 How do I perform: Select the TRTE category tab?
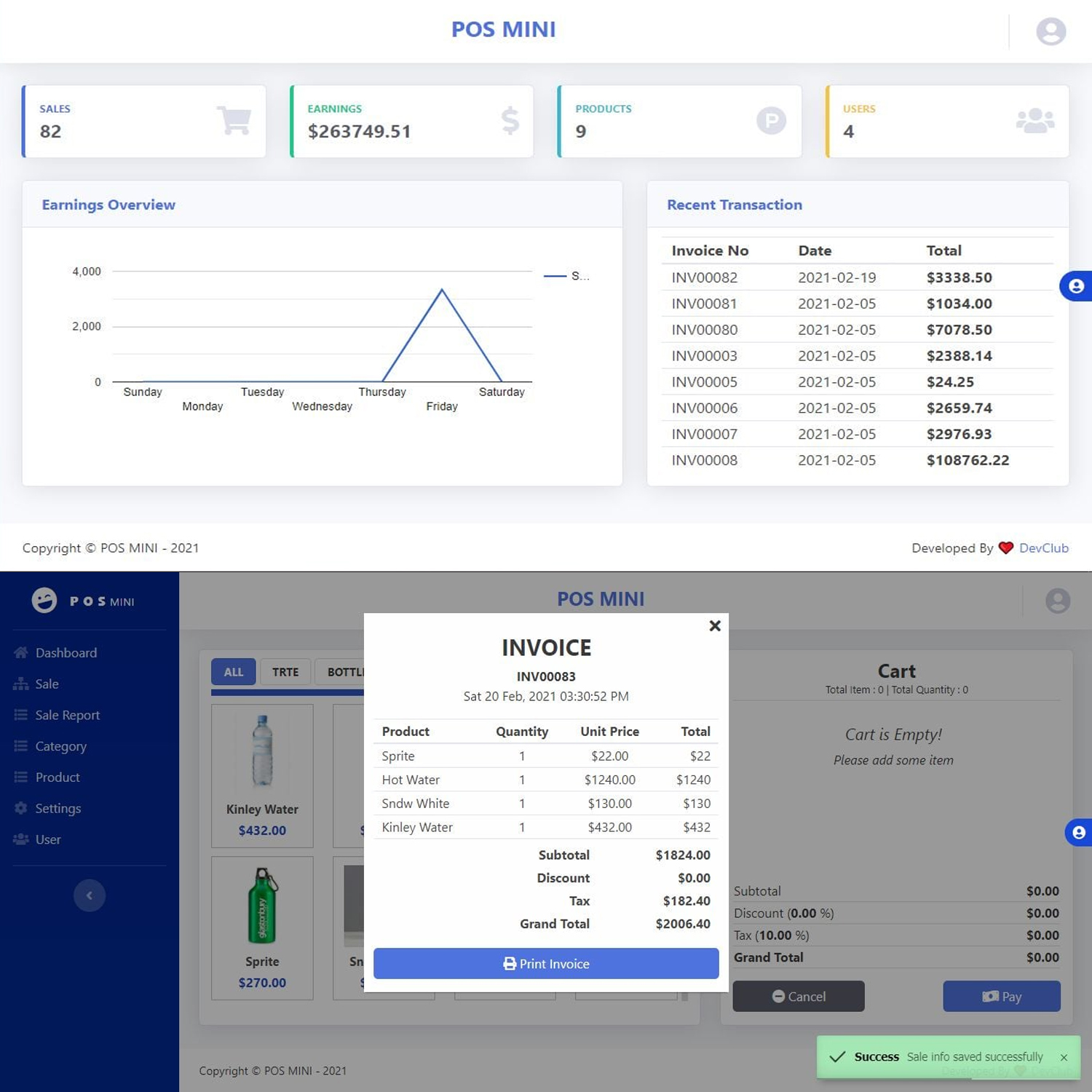pos(285,672)
